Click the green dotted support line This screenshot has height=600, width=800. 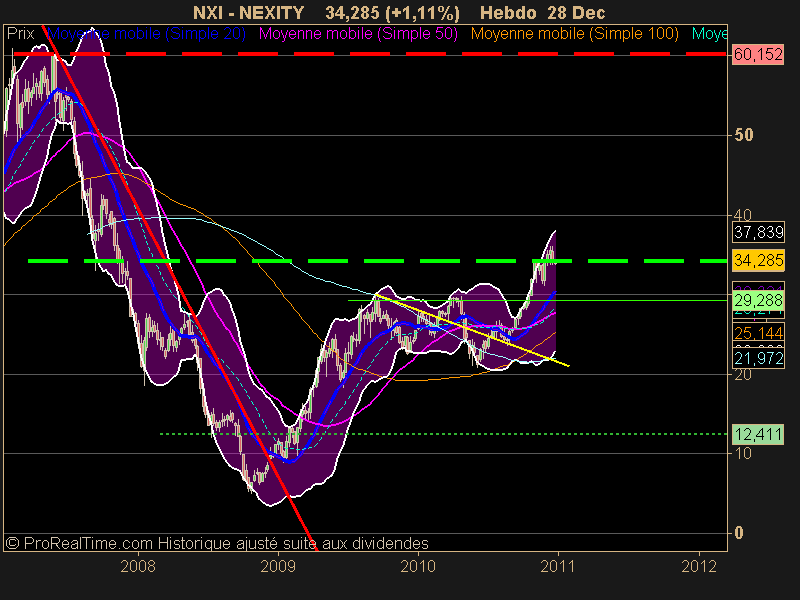pyautogui.click(x=443, y=434)
